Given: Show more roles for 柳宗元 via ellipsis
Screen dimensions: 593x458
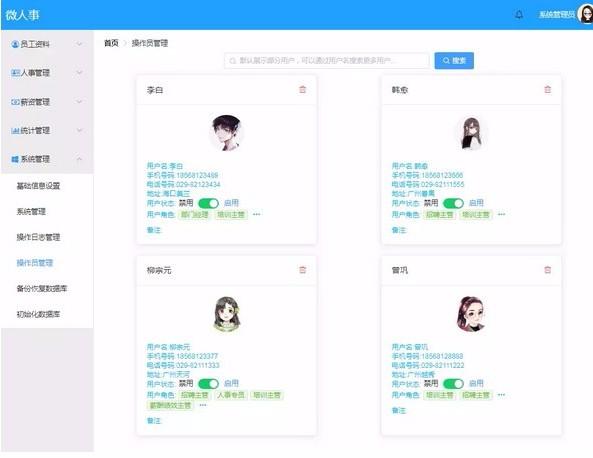Looking at the screenshot, I should coord(203,405).
